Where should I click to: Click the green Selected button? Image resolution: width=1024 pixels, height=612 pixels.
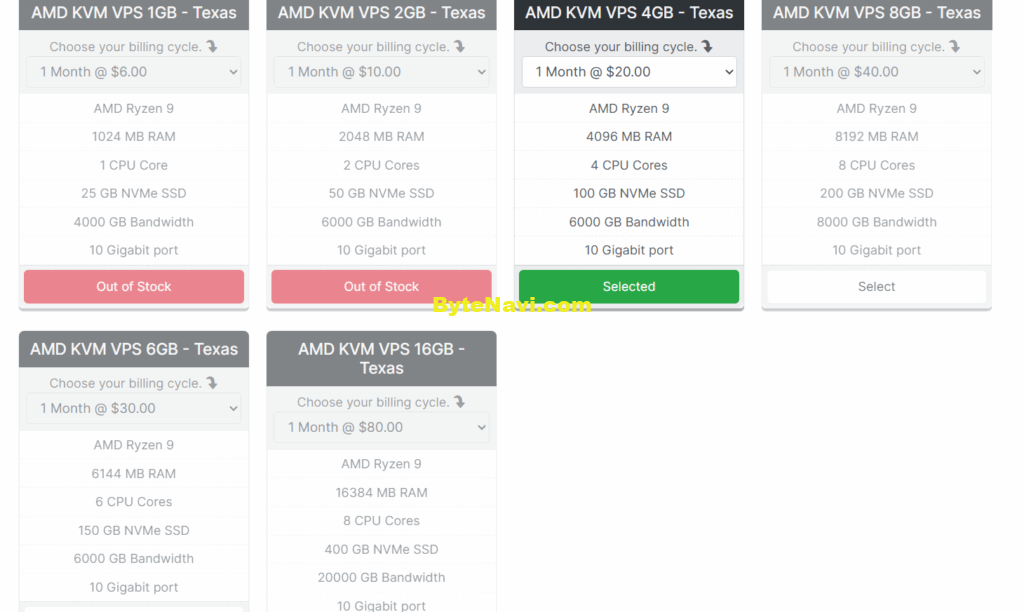[629, 287]
